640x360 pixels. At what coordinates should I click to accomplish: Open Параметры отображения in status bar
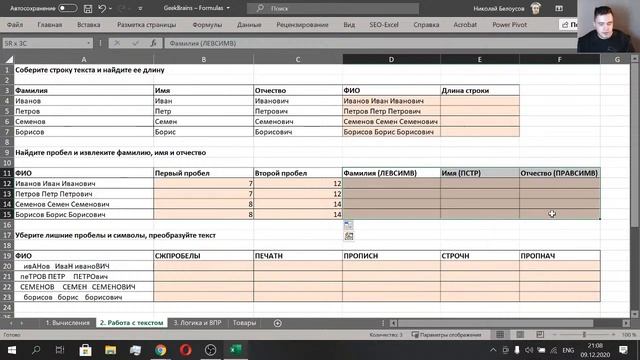(447, 335)
